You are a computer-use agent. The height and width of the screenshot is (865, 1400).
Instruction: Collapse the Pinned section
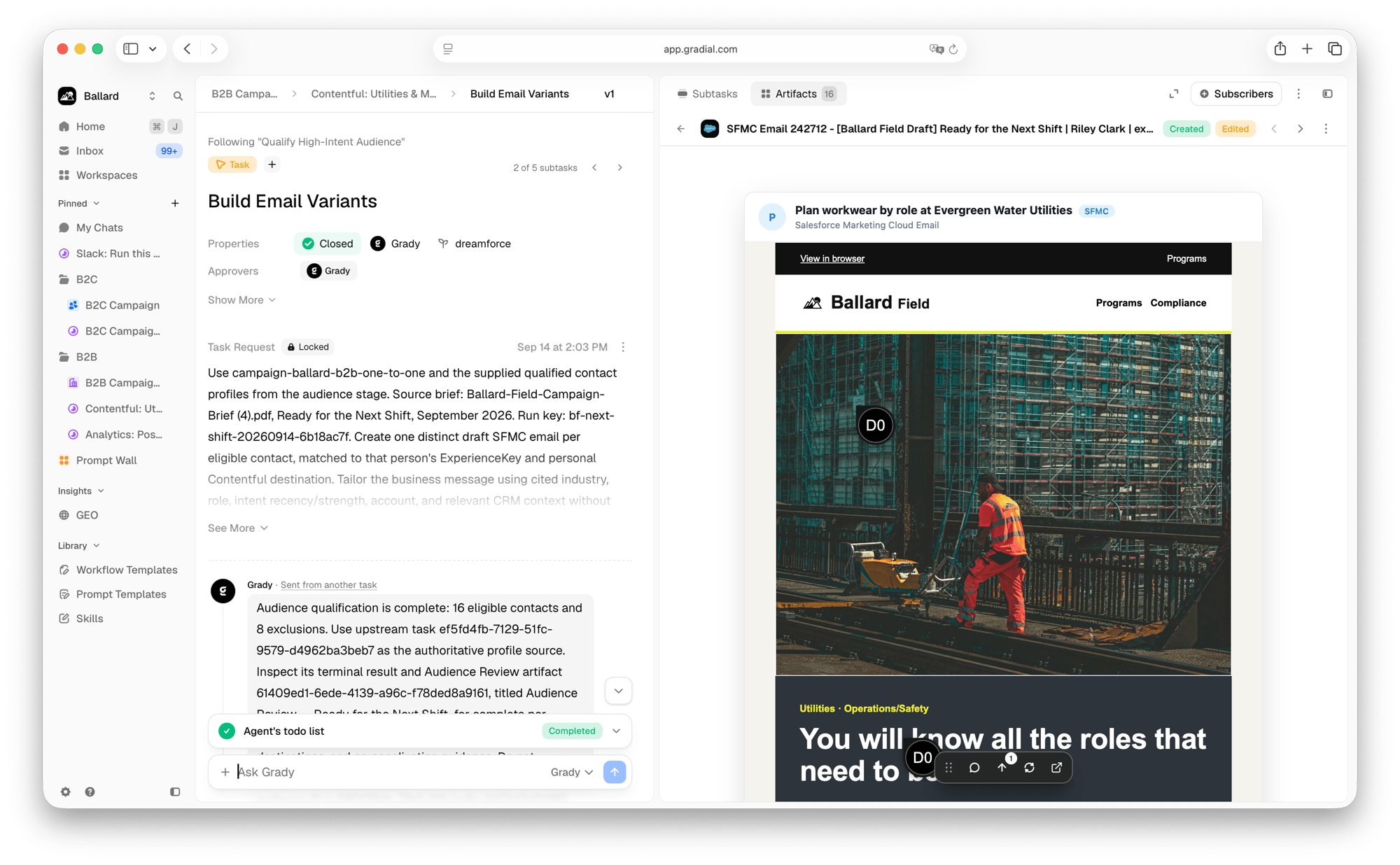78,203
